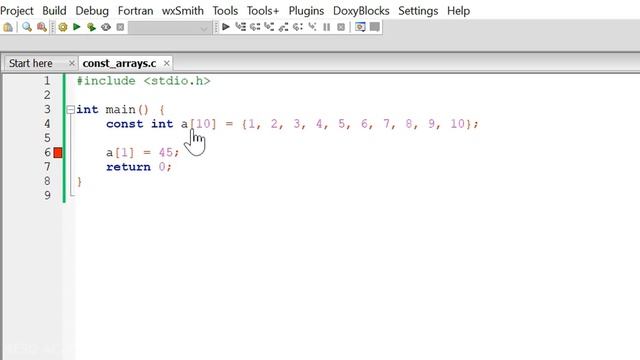
Task: Remove the red breakpoint on line 6
Action: tap(58, 153)
